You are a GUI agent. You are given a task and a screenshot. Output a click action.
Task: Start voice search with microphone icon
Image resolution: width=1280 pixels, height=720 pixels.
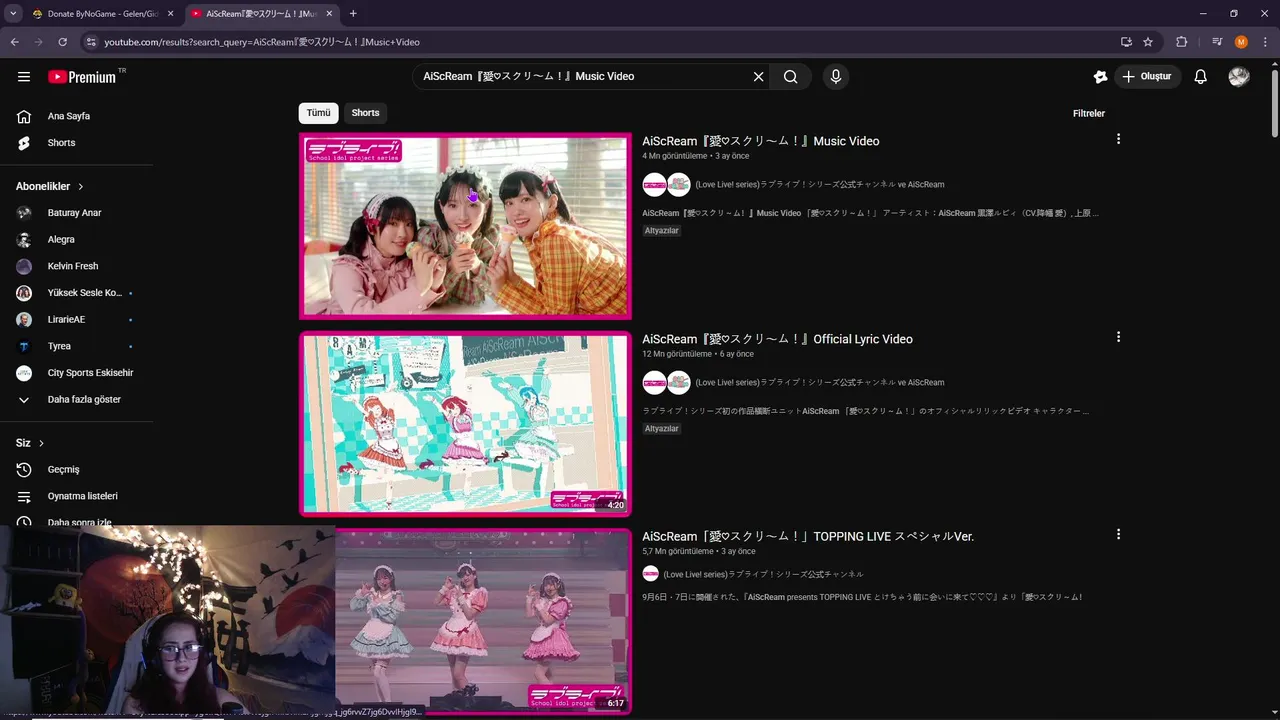[836, 77]
